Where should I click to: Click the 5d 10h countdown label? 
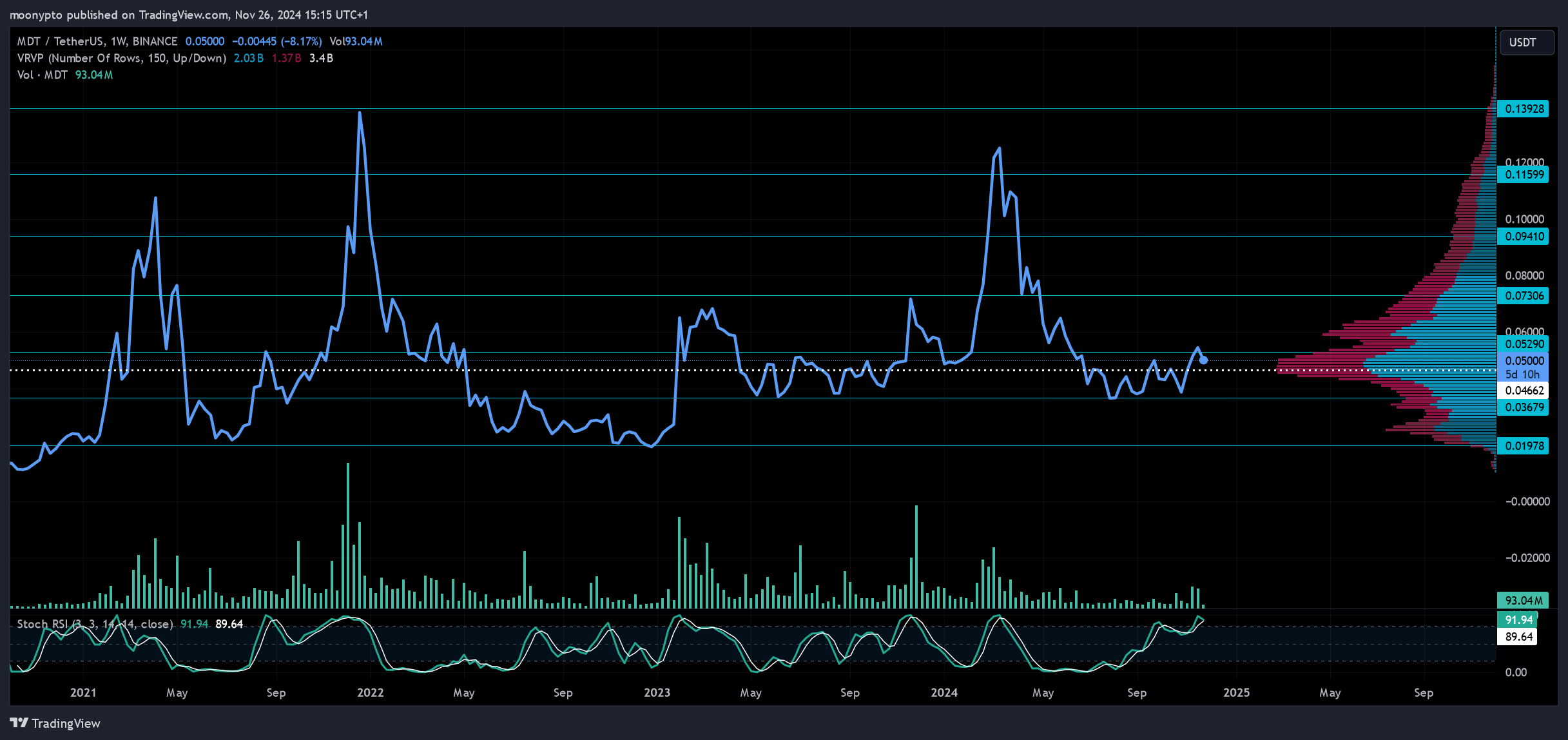pos(1523,375)
